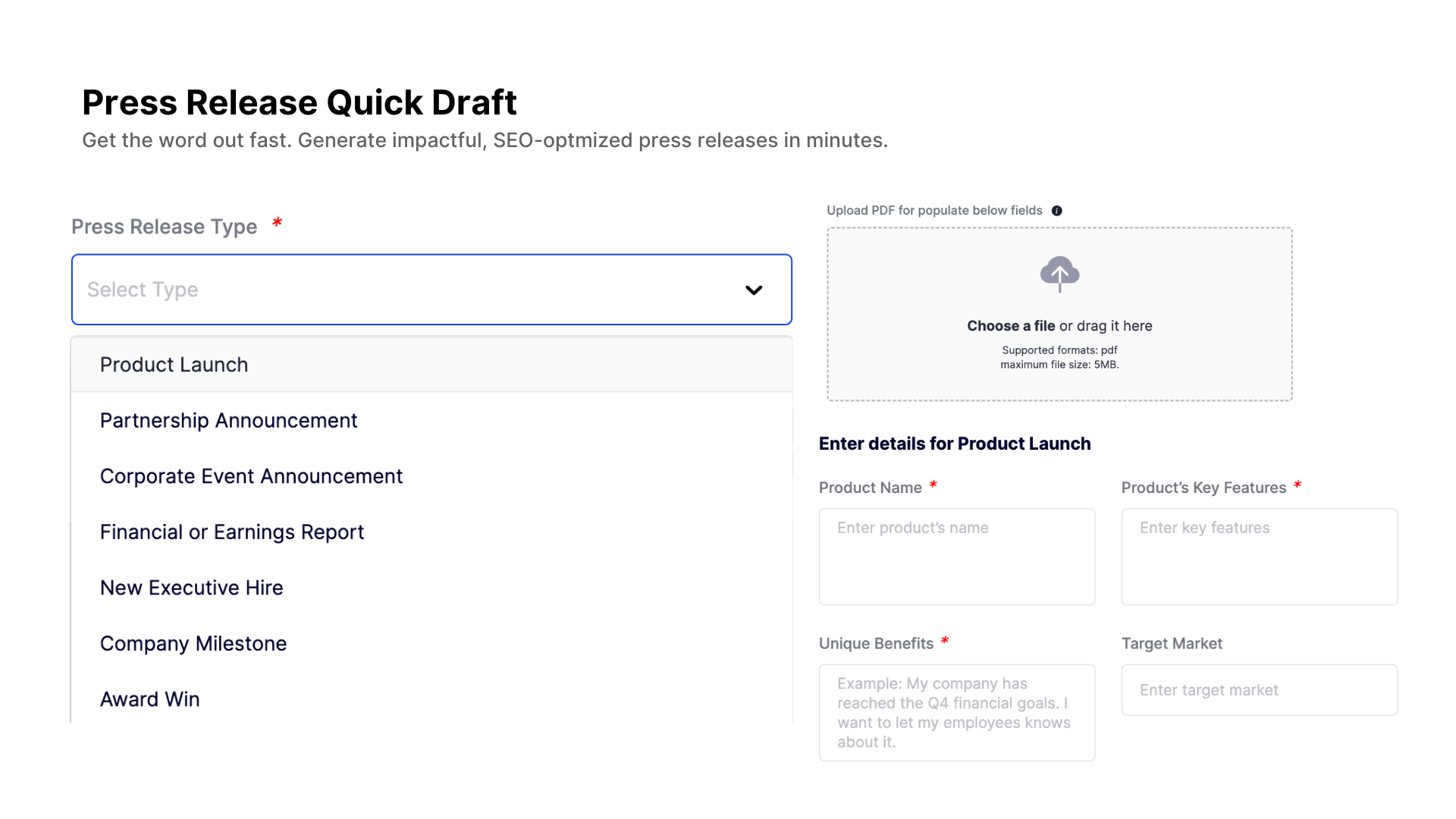Choose Product Launch option
1456x819 pixels.
(431, 365)
